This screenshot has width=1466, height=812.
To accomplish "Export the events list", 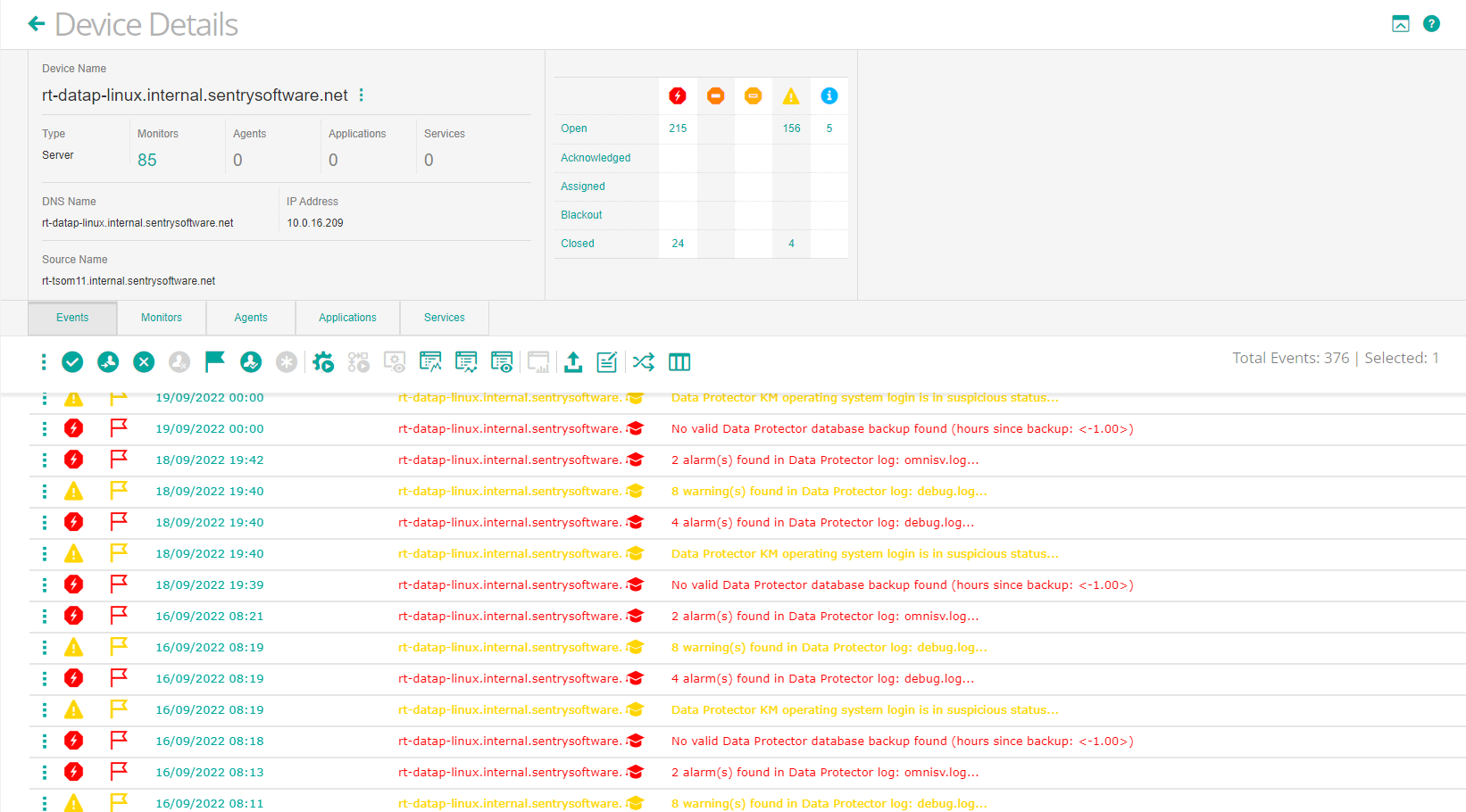I will pos(572,362).
